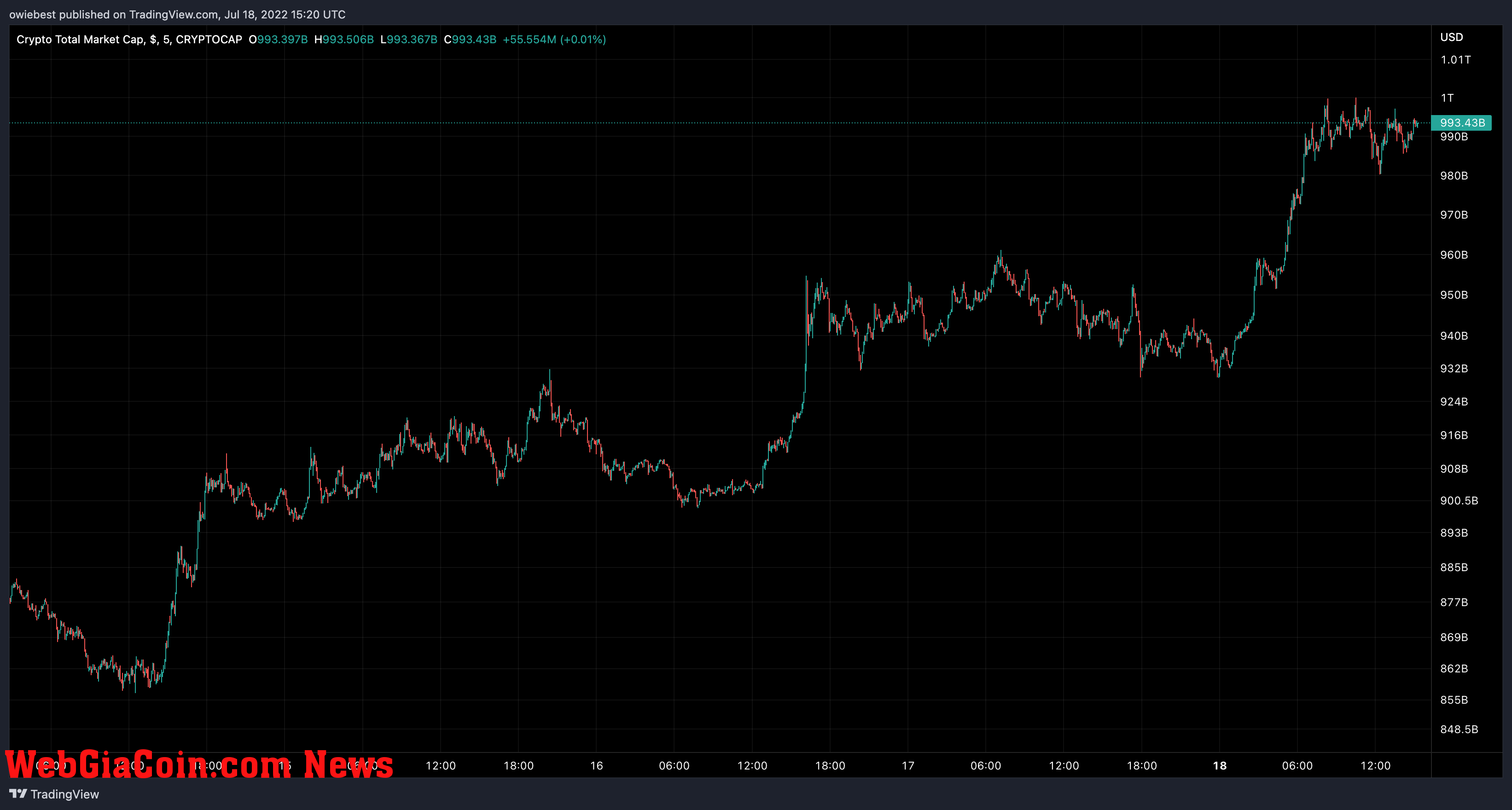Click the 862B price axis label
This screenshot has height=810, width=1512.
pos(1454,668)
